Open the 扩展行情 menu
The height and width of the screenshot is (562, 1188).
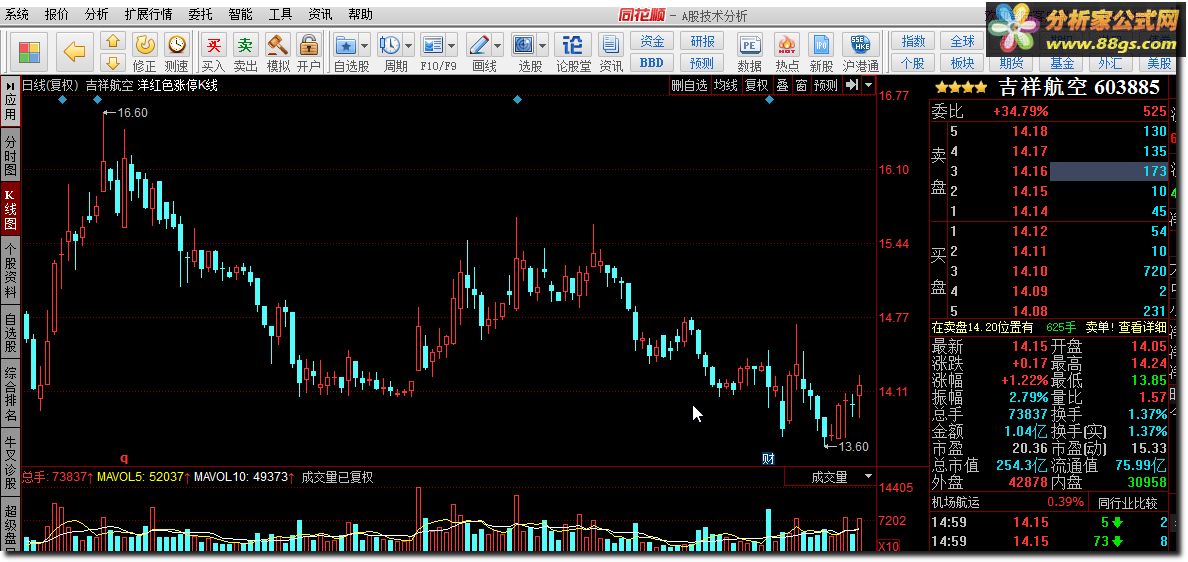(x=148, y=14)
